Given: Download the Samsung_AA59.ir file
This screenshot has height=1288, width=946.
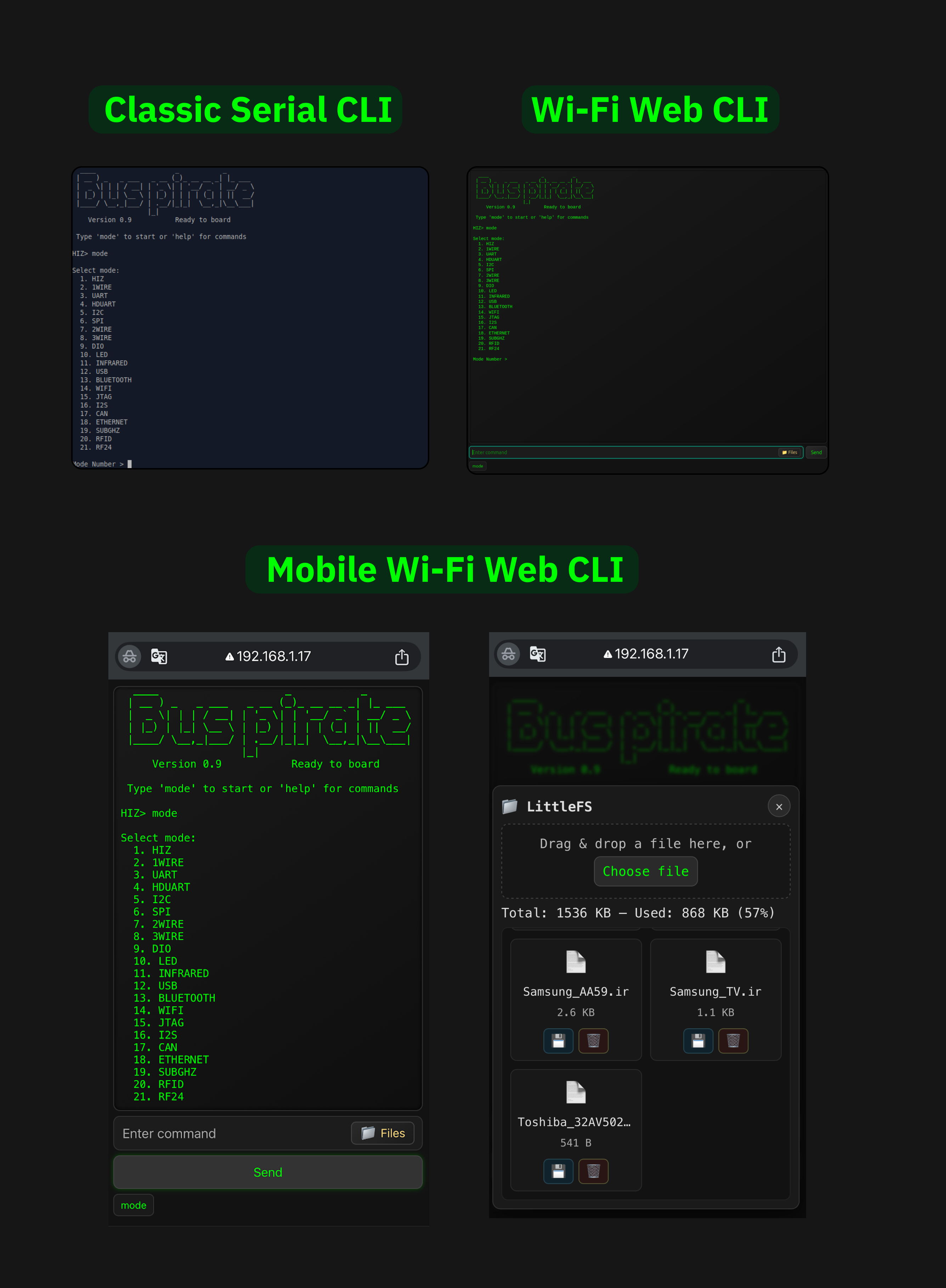Looking at the screenshot, I should (x=558, y=1040).
